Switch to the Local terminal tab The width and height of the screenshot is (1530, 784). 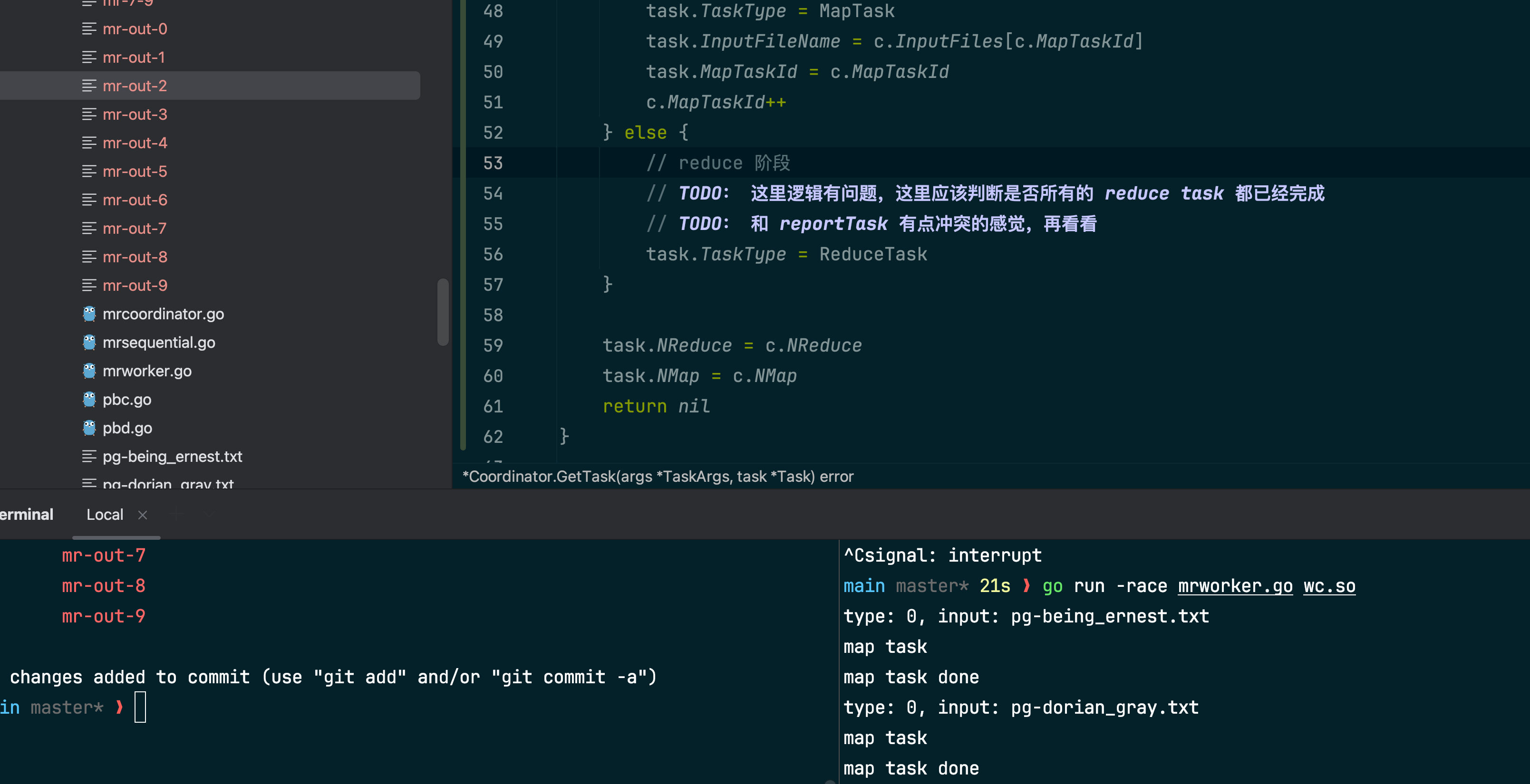click(x=105, y=515)
